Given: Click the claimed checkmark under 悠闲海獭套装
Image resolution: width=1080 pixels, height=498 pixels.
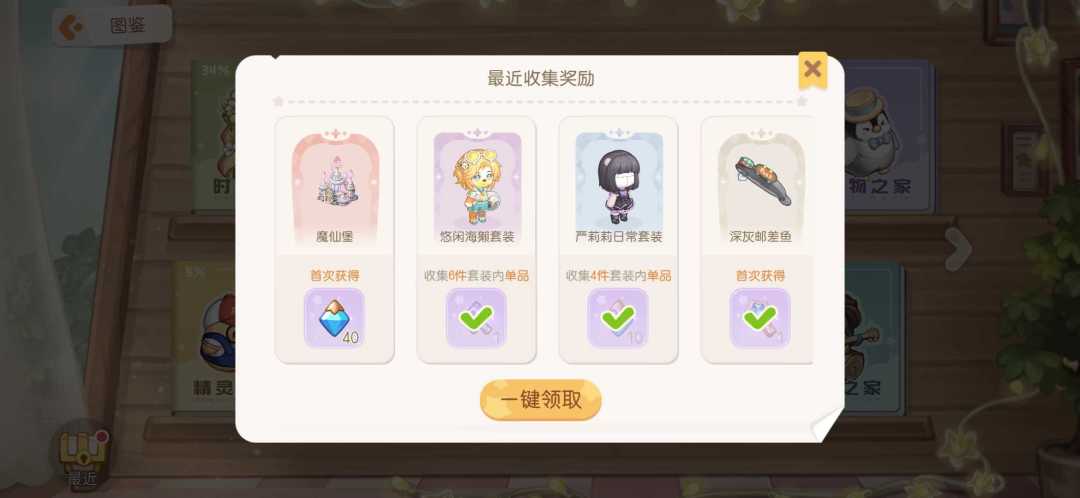Looking at the screenshot, I should [476, 318].
